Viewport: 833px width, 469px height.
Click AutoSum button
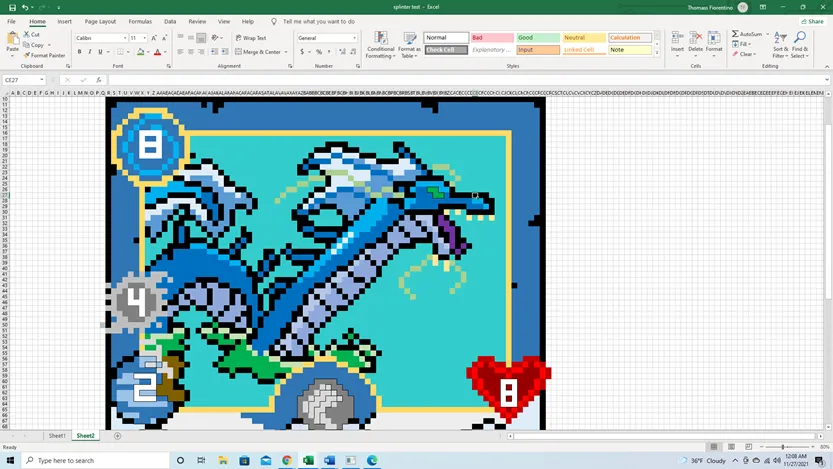point(747,34)
